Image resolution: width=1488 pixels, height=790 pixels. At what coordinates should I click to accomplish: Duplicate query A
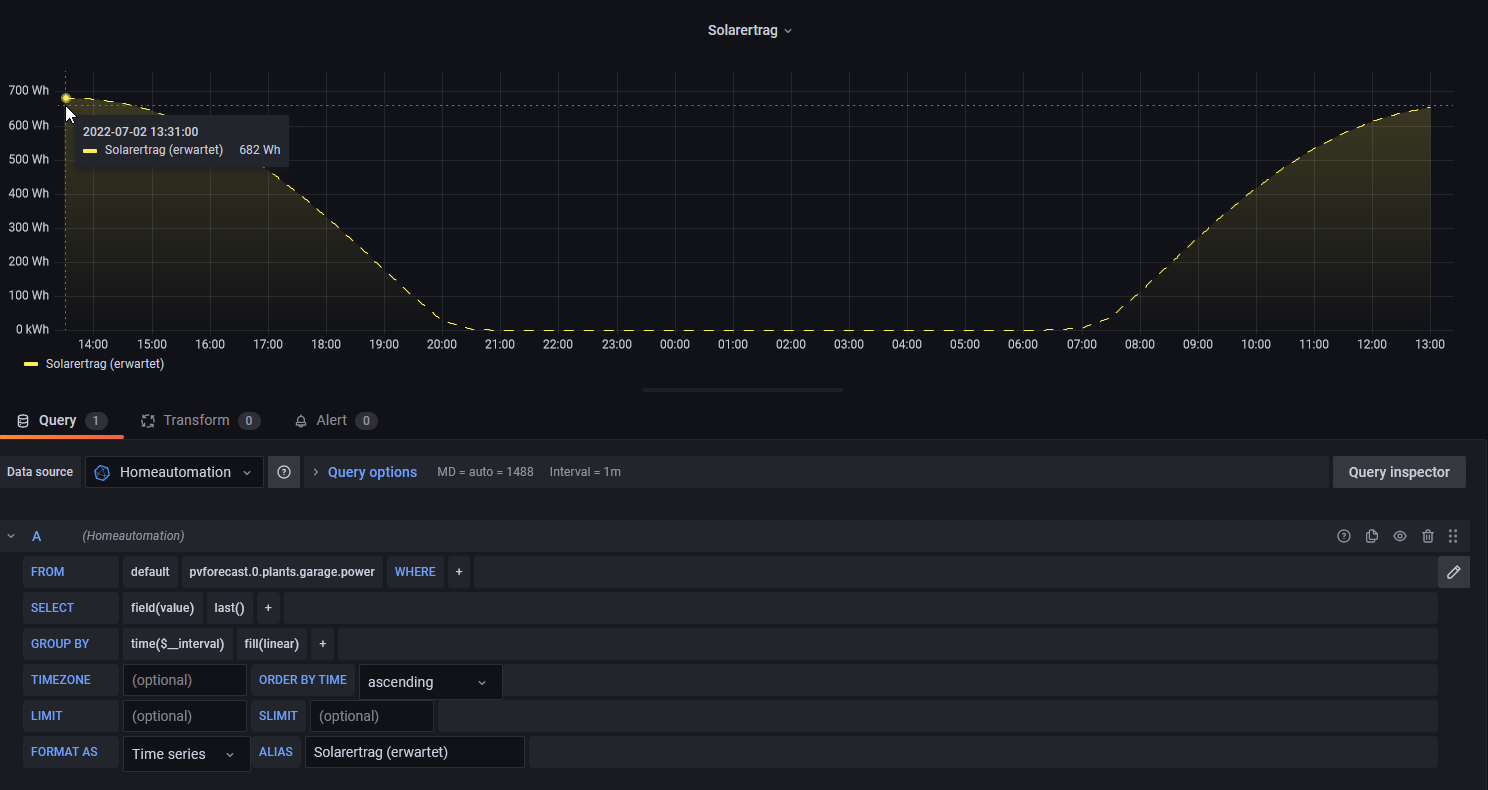point(1372,536)
